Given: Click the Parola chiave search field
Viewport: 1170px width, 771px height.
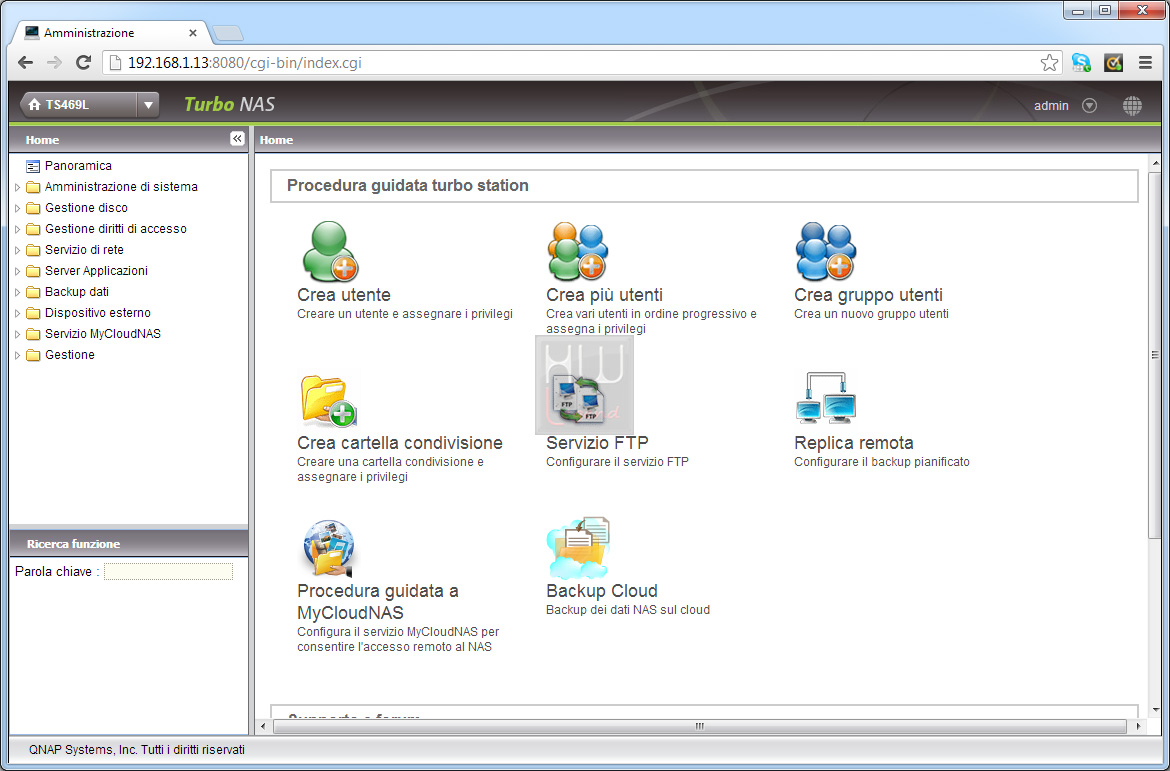Looking at the screenshot, I should (169, 572).
